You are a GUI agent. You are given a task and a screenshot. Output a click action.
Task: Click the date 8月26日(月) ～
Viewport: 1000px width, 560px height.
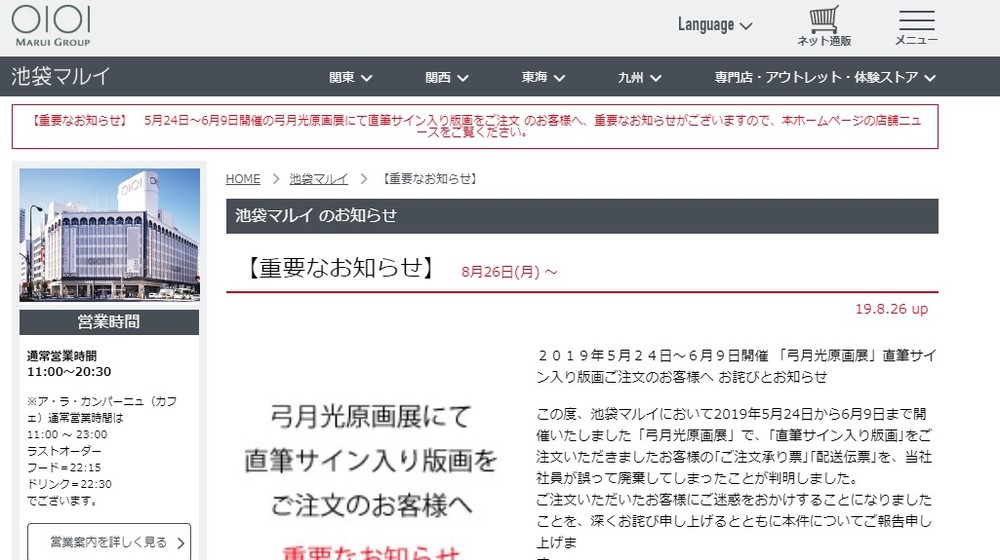click(x=509, y=272)
